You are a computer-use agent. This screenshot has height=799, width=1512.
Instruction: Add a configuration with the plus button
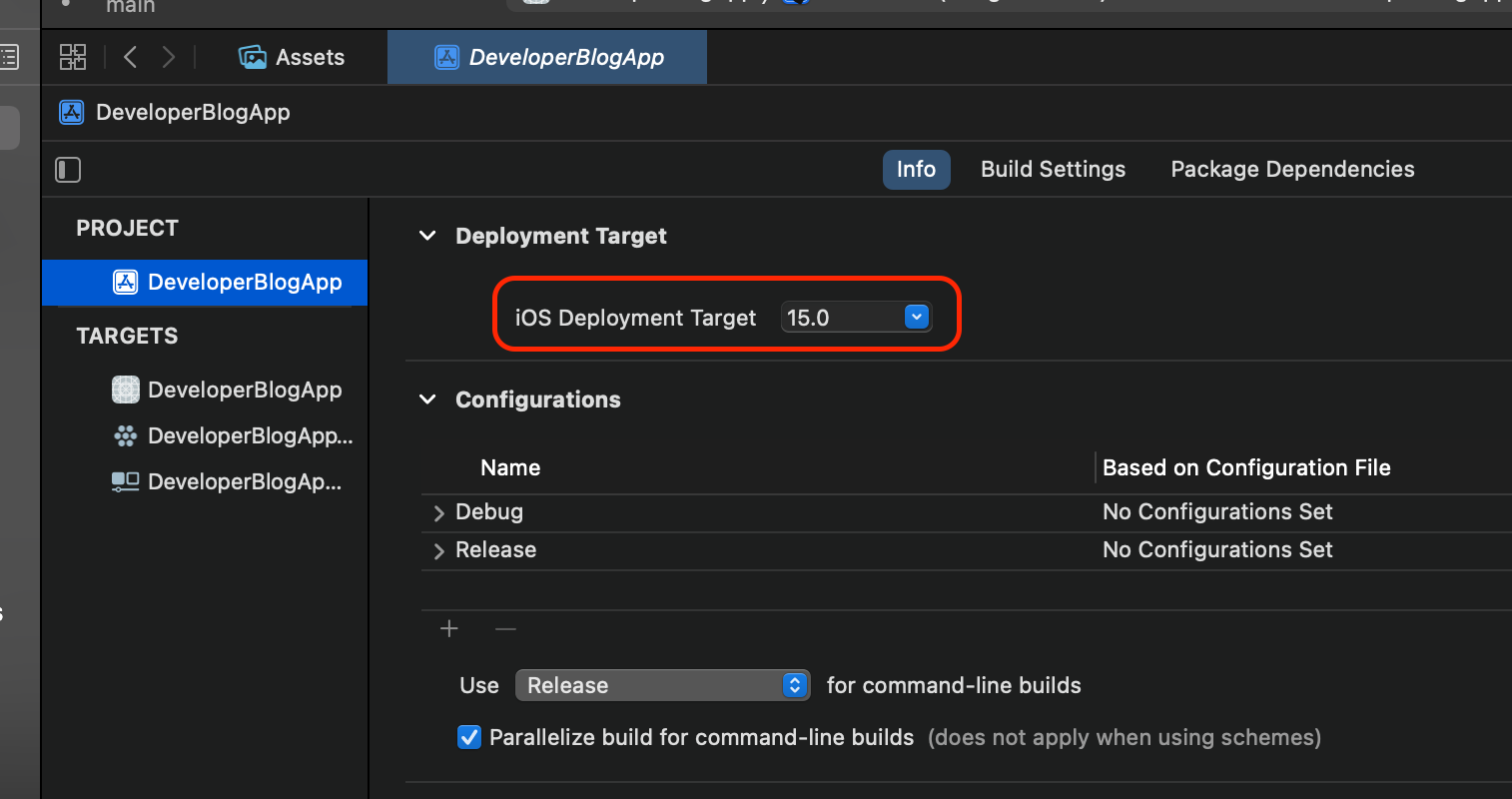click(x=449, y=628)
